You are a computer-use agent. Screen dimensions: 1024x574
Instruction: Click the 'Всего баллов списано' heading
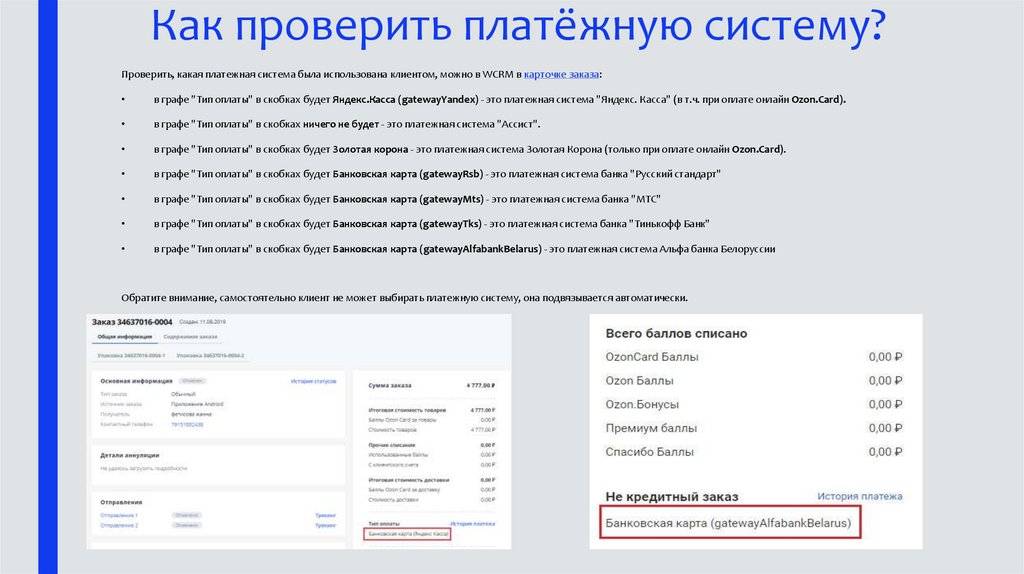tap(676, 333)
